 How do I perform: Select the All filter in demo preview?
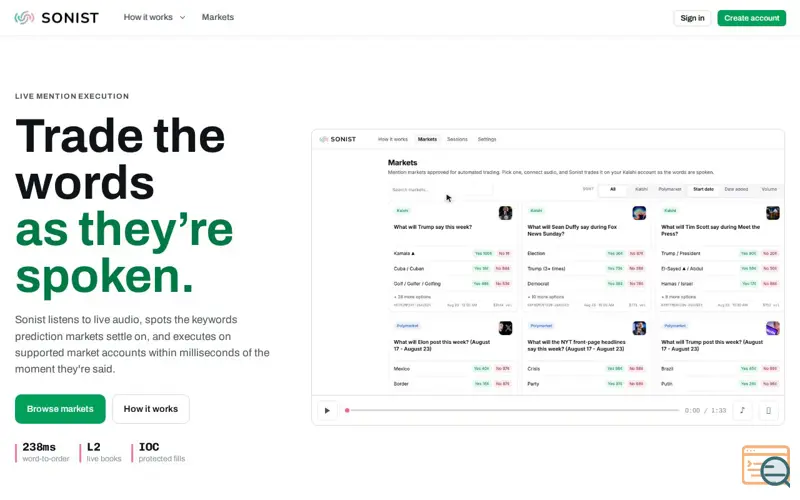613,189
